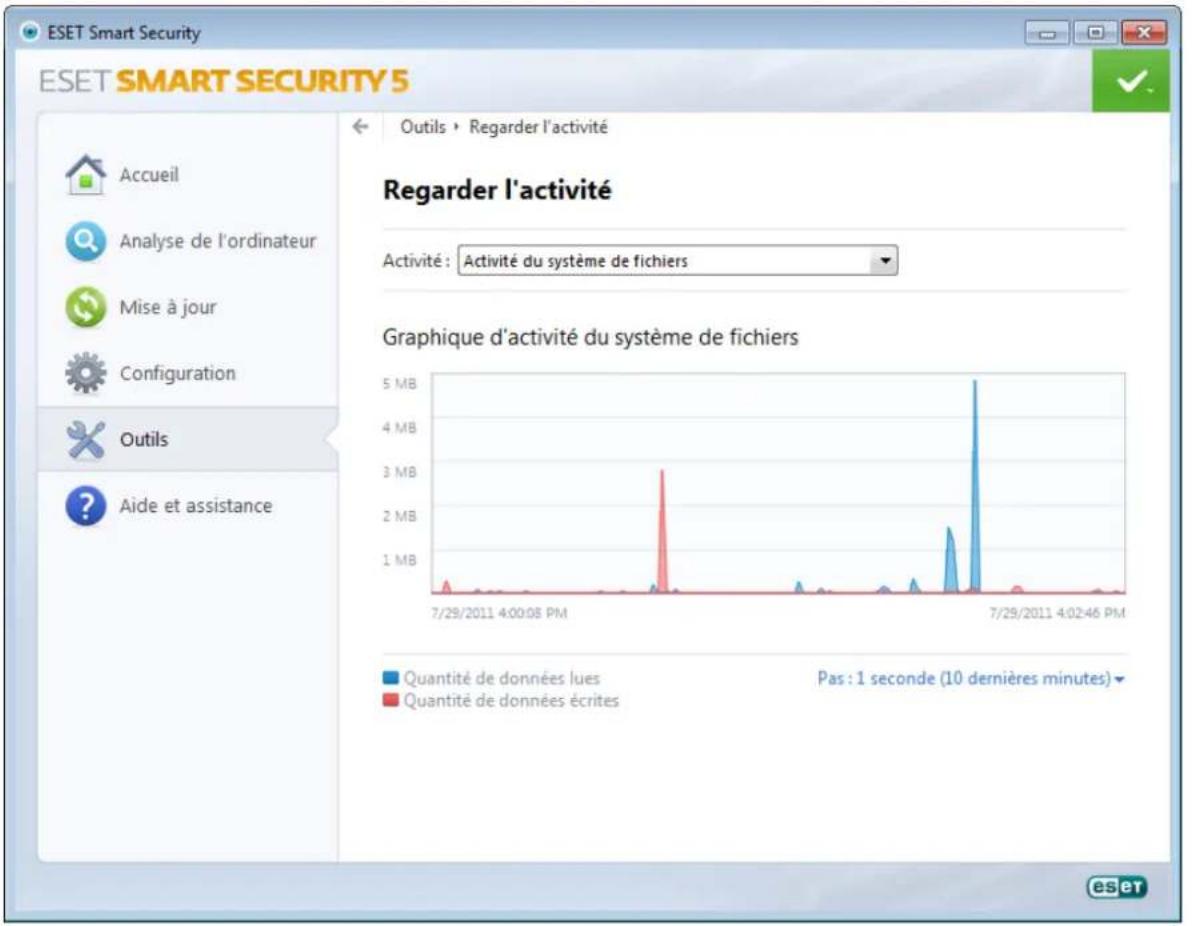Close the ESET Smart Security window
The height and width of the screenshot is (926, 1192).
(x=1143, y=33)
